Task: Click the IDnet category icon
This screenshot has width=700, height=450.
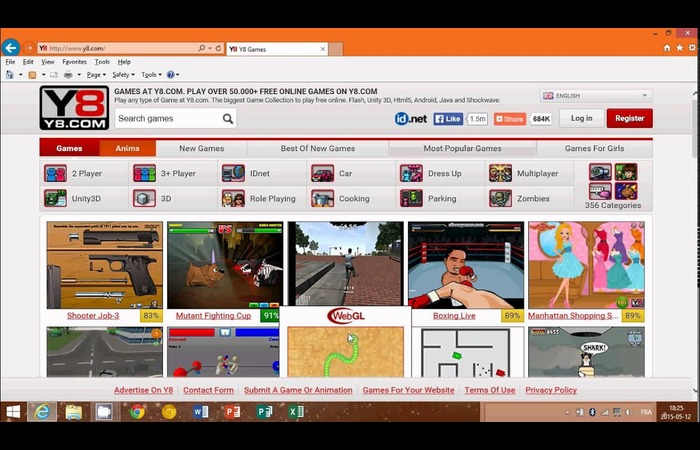Action: point(233,173)
